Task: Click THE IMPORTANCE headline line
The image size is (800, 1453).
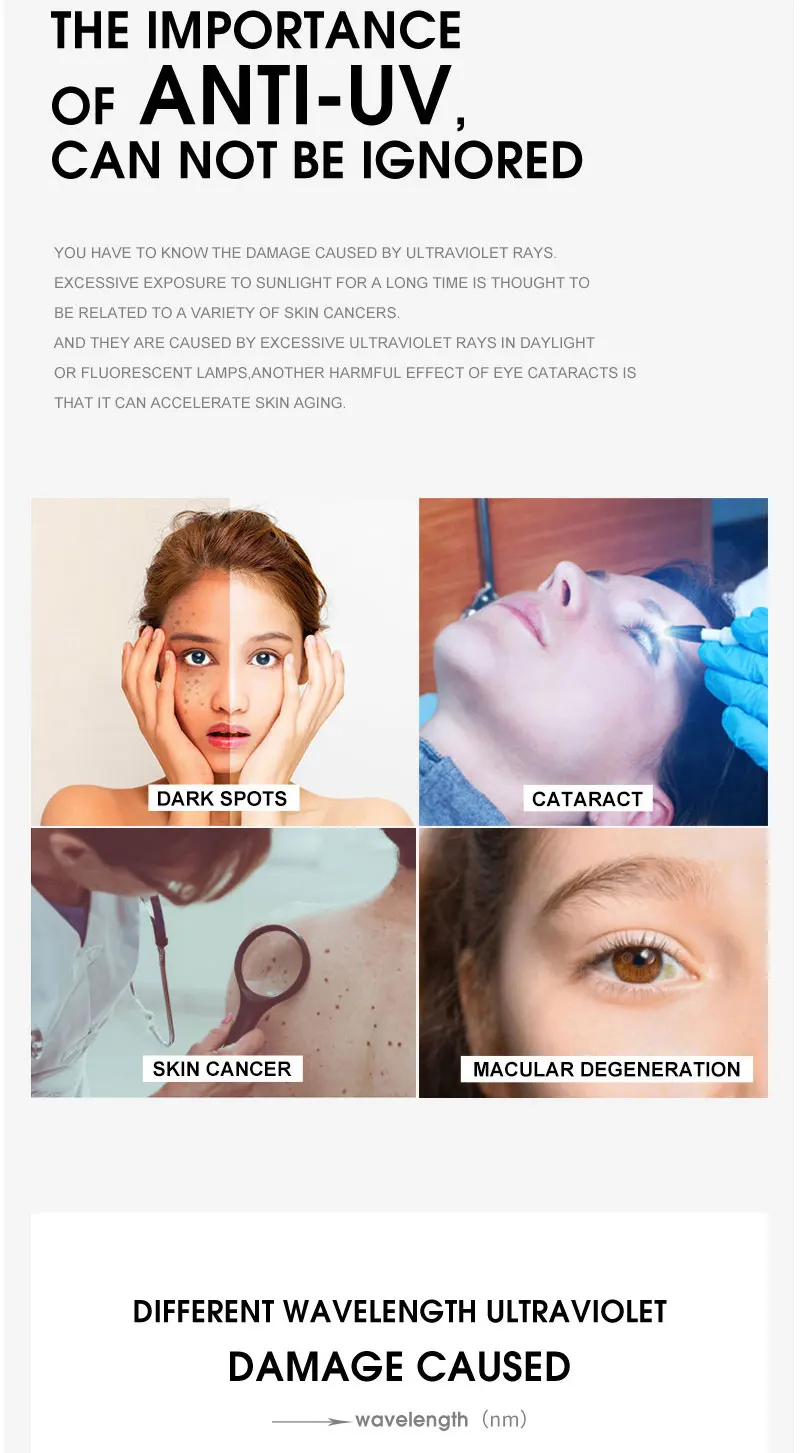Action: tap(256, 30)
